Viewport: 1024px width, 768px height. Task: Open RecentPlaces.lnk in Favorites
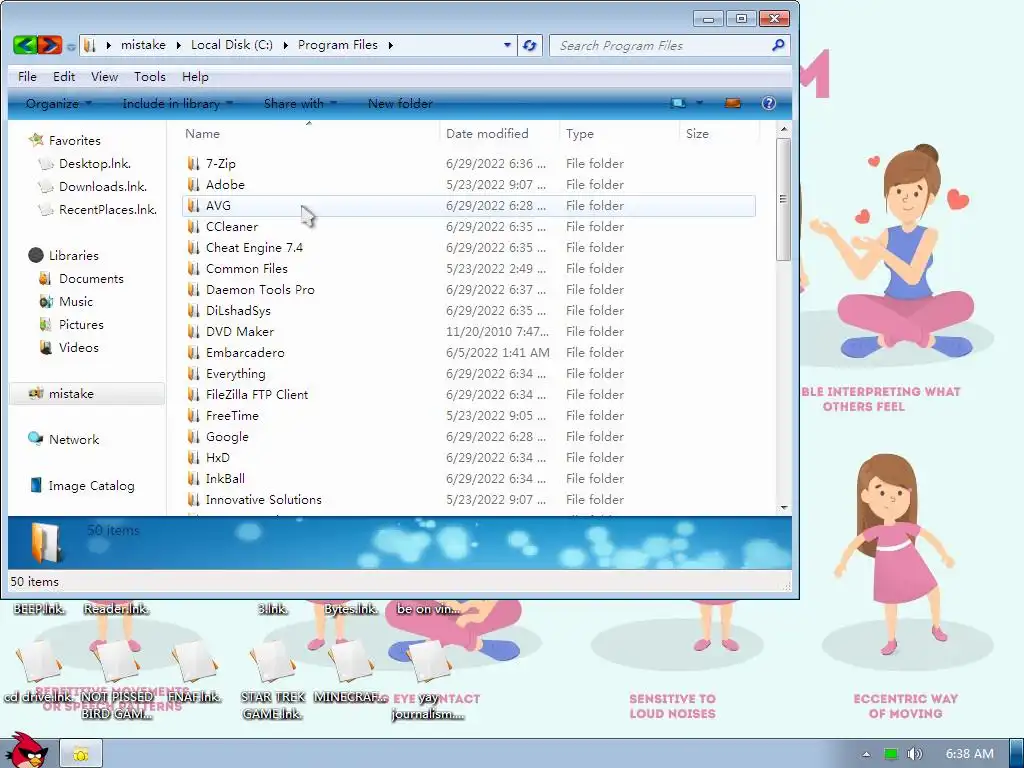108,209
